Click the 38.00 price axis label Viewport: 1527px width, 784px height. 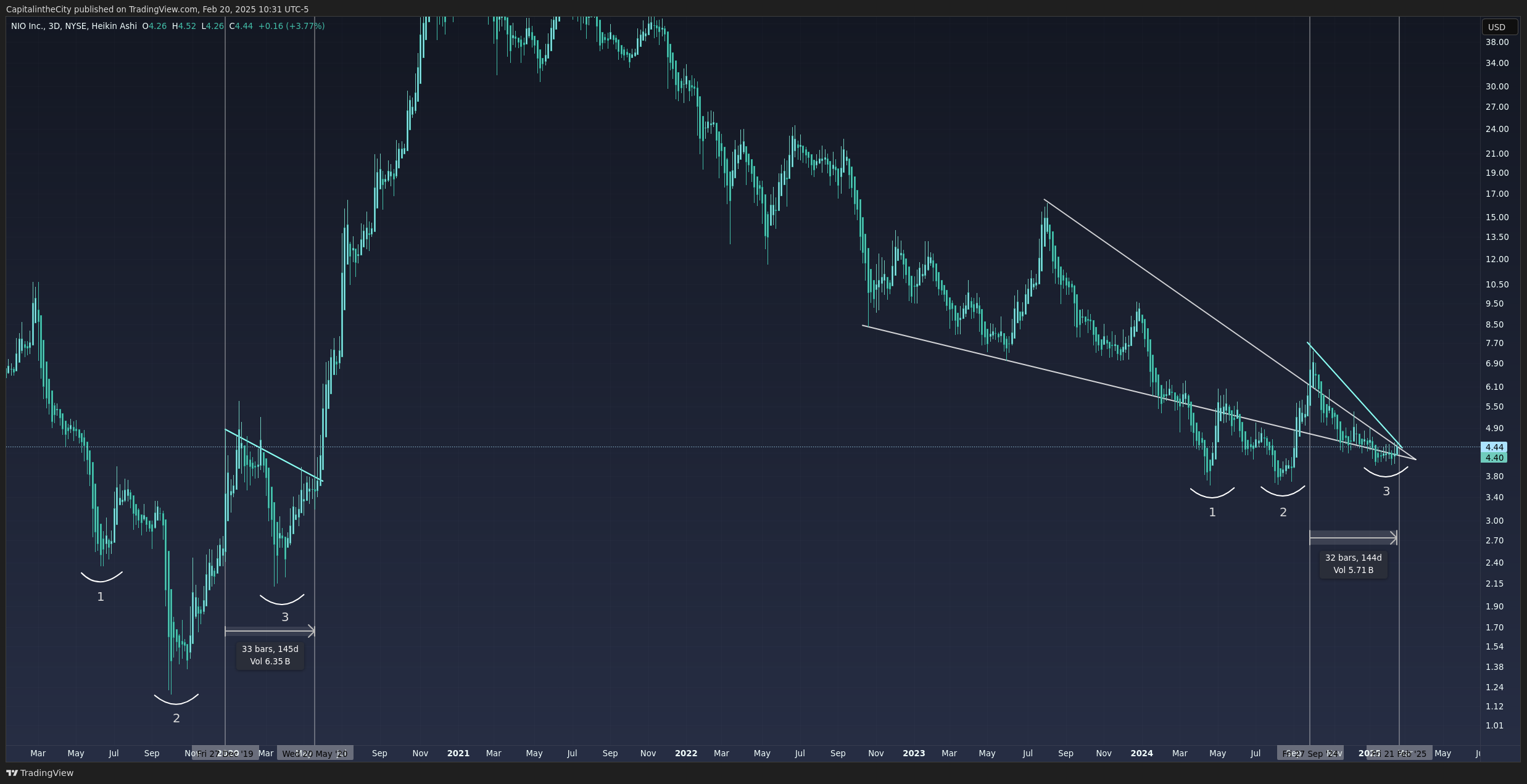1497,42
